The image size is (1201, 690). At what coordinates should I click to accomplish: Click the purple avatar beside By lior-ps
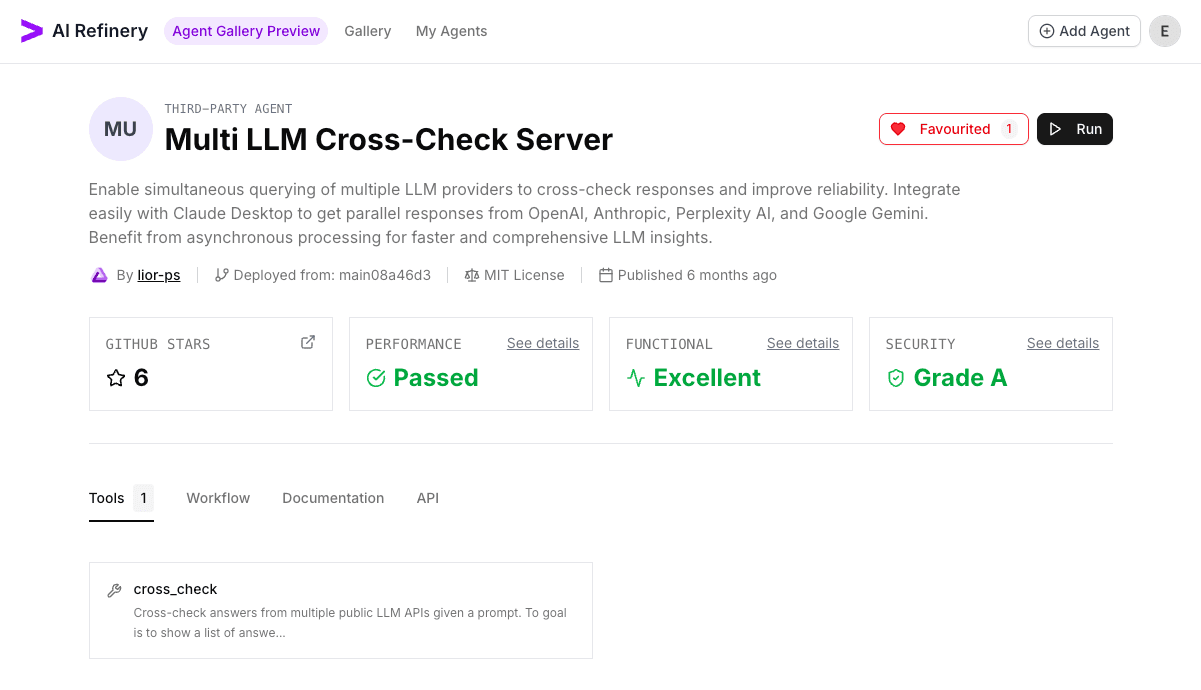pos(99,274)
